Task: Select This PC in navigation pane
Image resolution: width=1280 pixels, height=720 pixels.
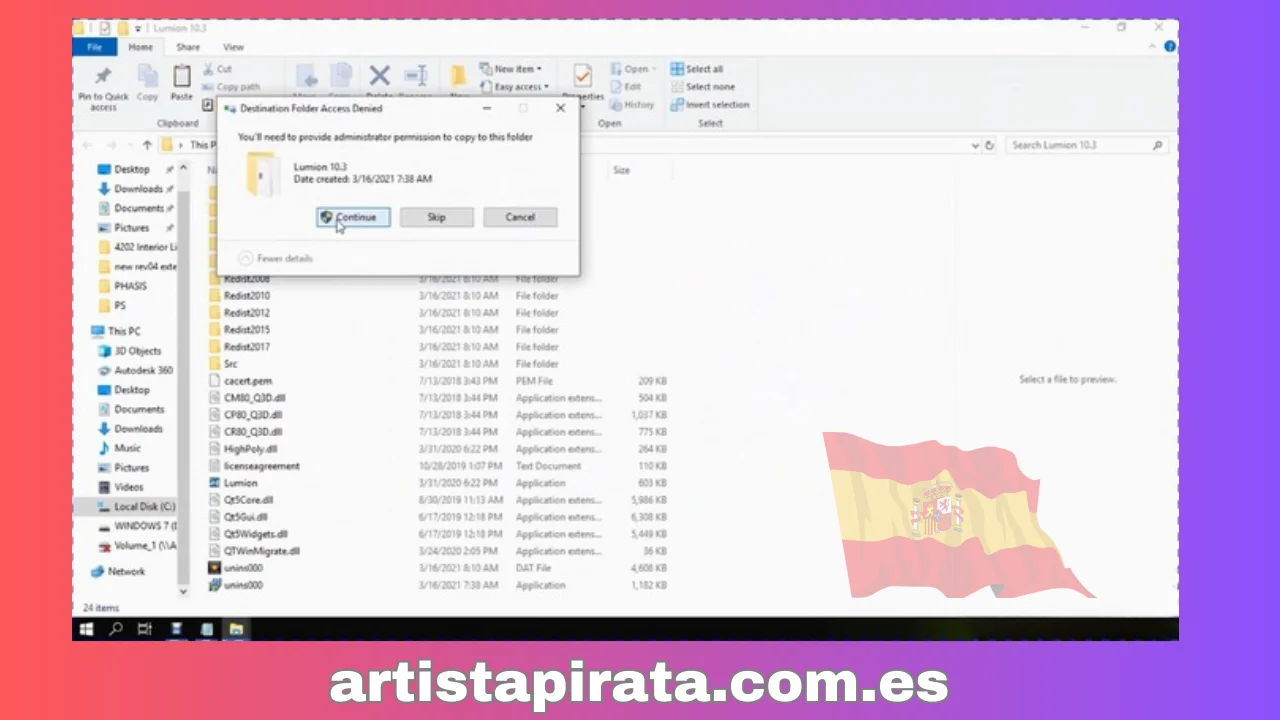Action: [124, 331]
